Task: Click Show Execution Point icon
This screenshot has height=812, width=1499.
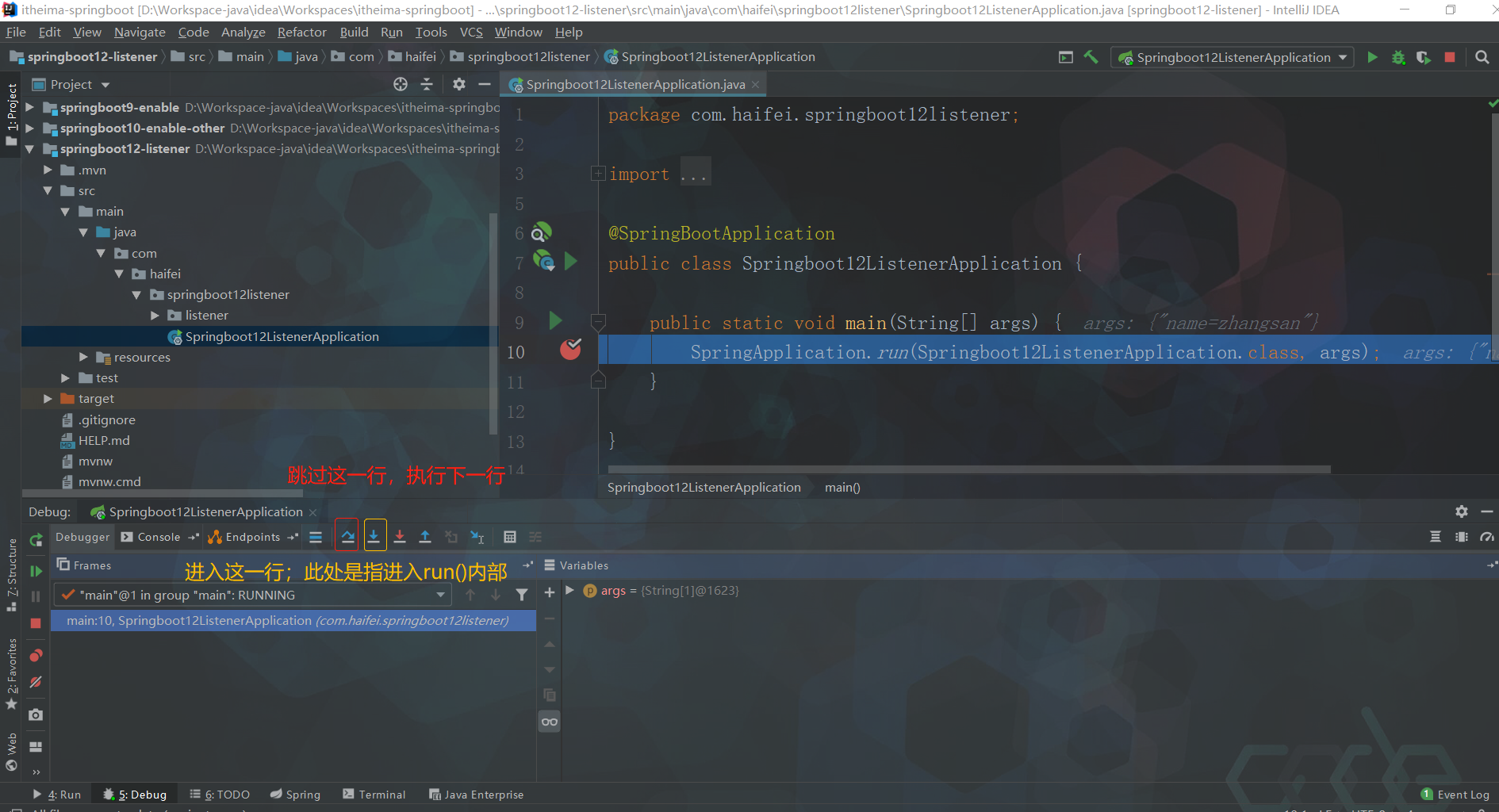Action: click(316, 537)
